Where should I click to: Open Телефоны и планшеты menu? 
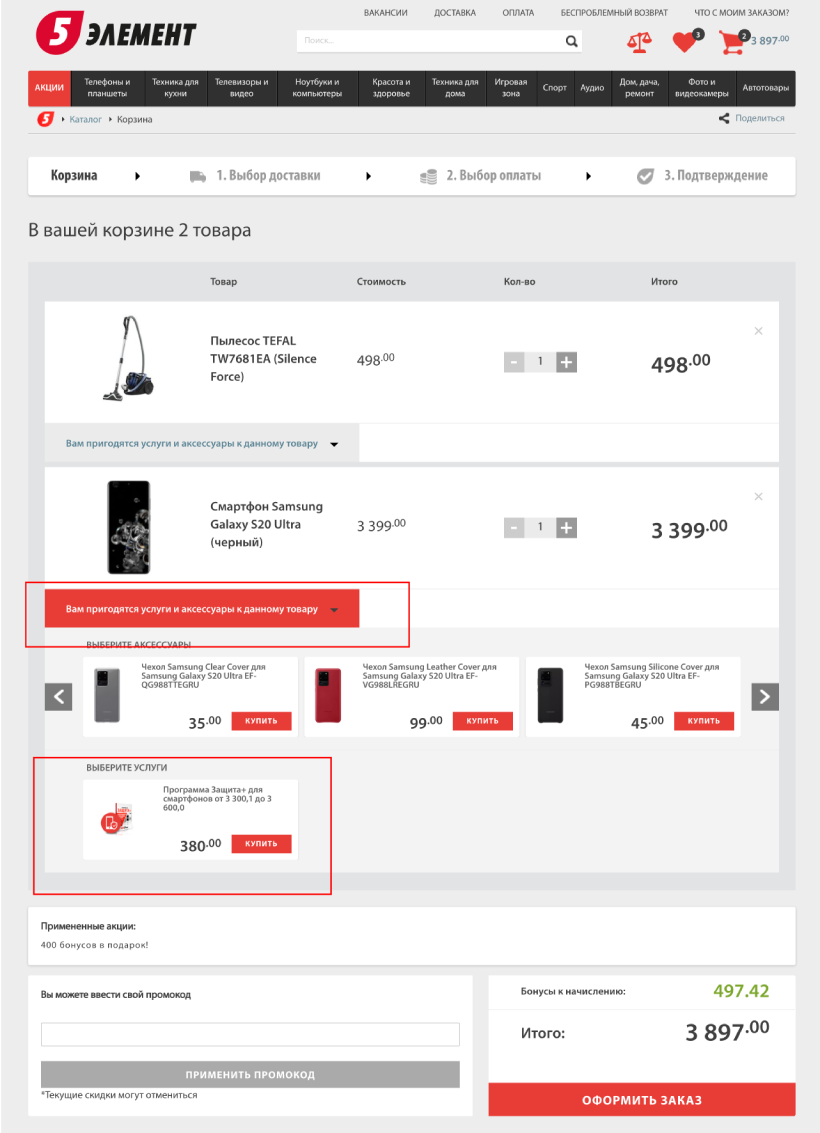(107, 88)
